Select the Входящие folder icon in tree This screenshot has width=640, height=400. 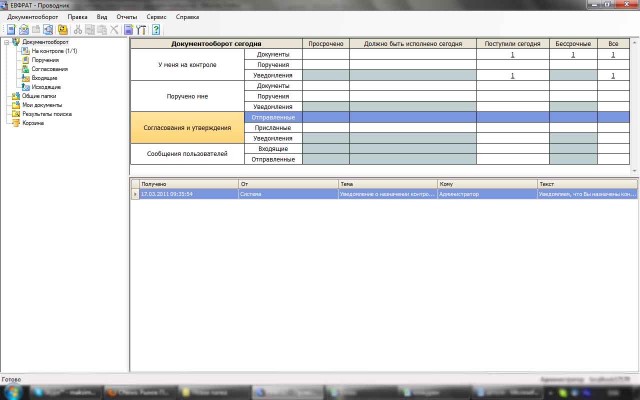click(x=25, y=78)
